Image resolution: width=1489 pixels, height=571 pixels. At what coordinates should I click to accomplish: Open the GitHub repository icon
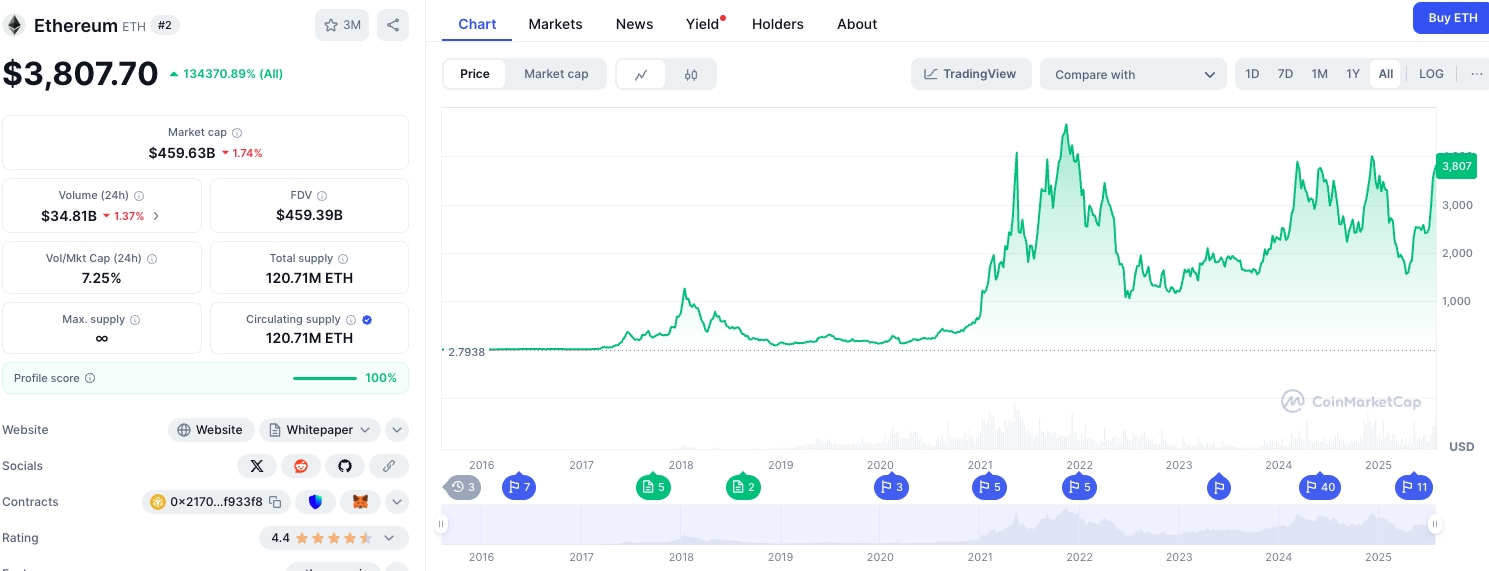[345, 466]
